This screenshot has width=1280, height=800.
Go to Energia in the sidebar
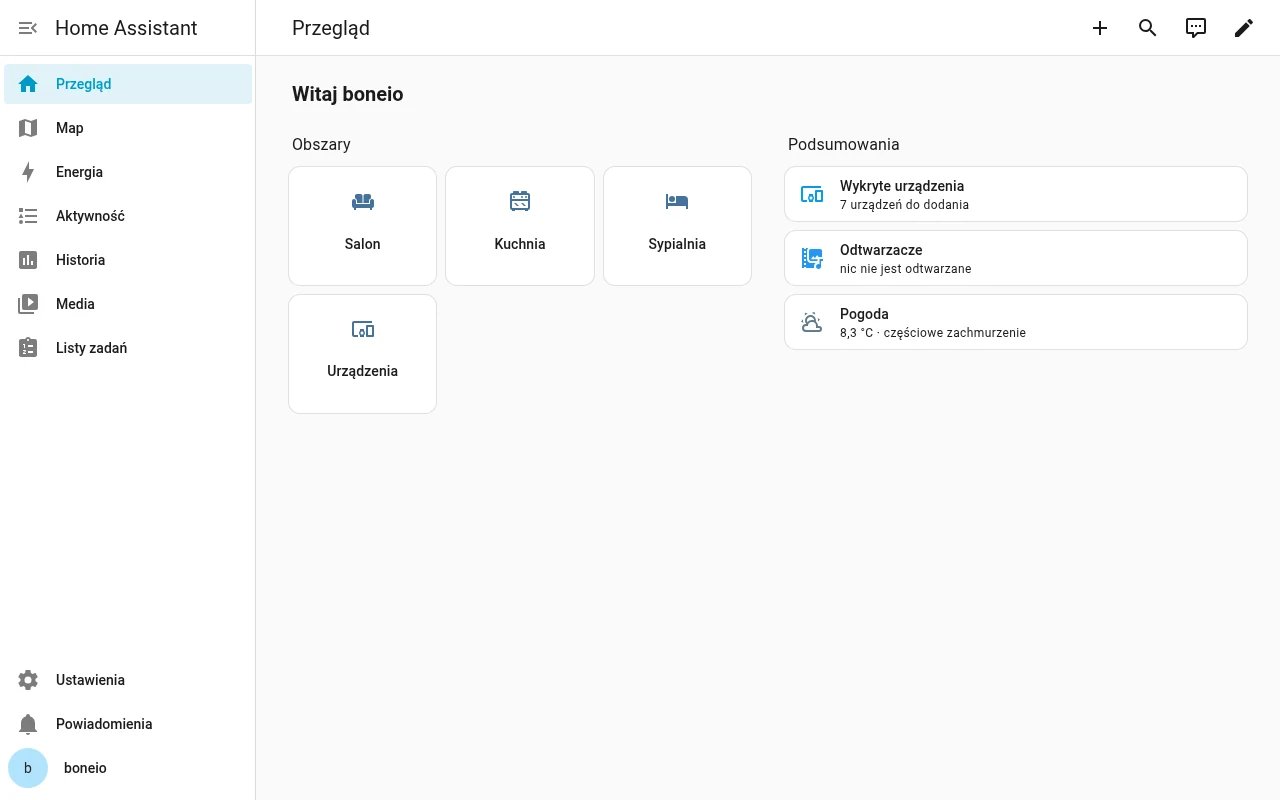click(x=128, y=172)
